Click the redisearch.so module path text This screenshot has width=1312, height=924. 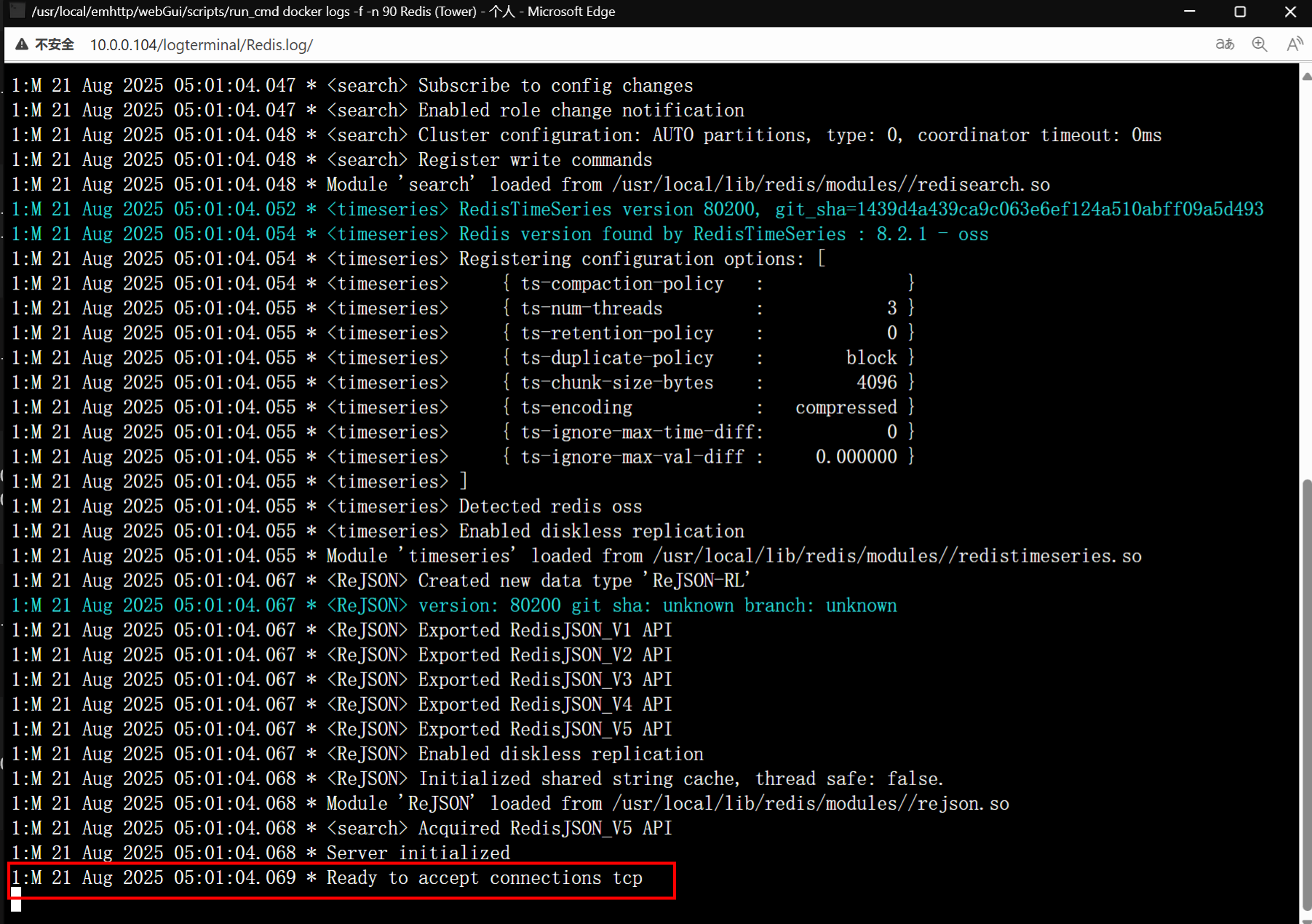pos(831,185)
